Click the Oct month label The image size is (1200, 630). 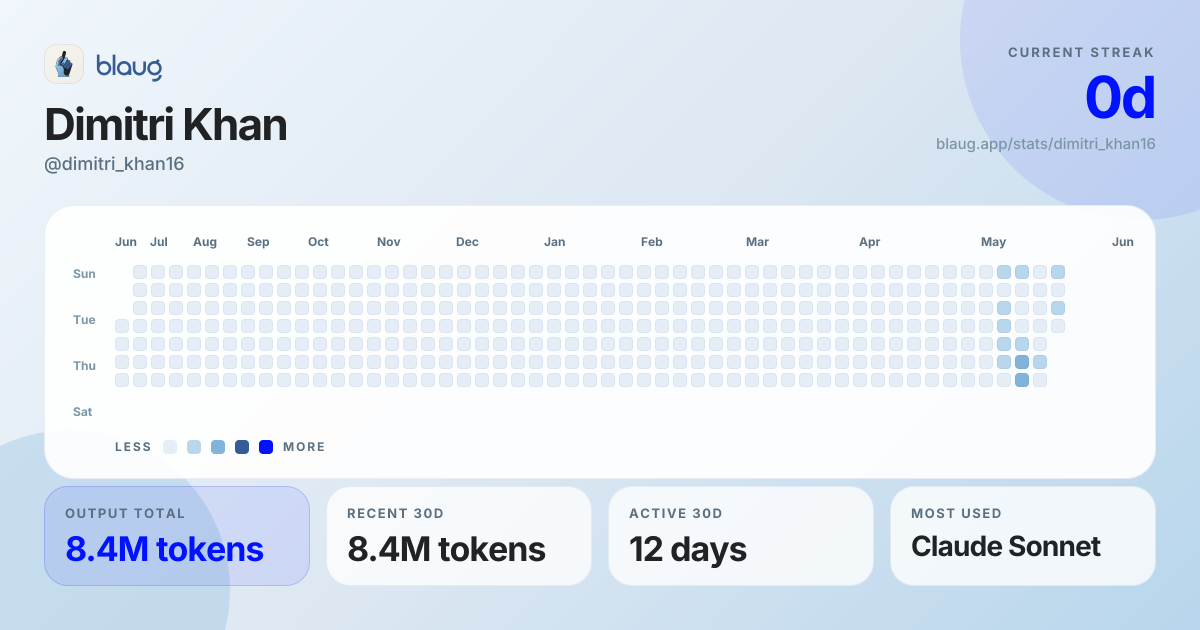tap(318, 242)
